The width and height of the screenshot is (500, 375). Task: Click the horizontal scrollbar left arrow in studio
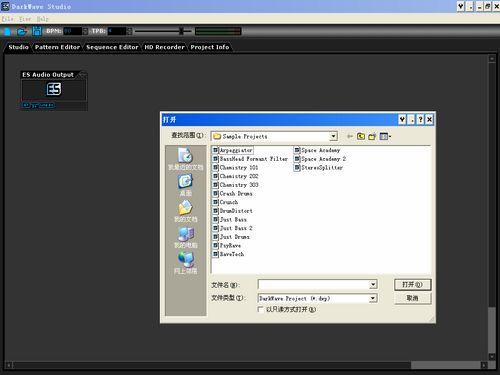(x=9, y=365)
